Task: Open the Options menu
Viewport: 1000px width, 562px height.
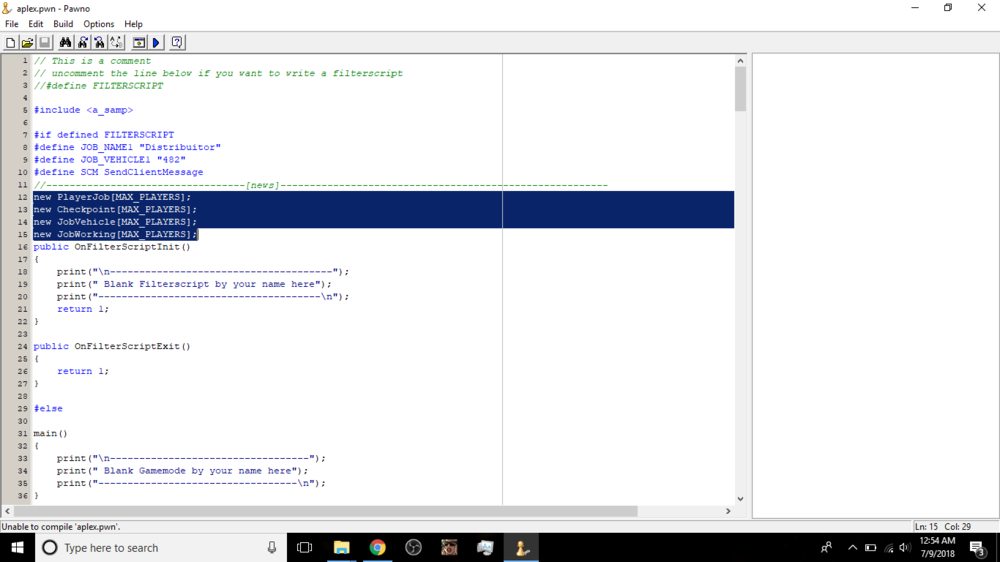Action: point(98,24)
